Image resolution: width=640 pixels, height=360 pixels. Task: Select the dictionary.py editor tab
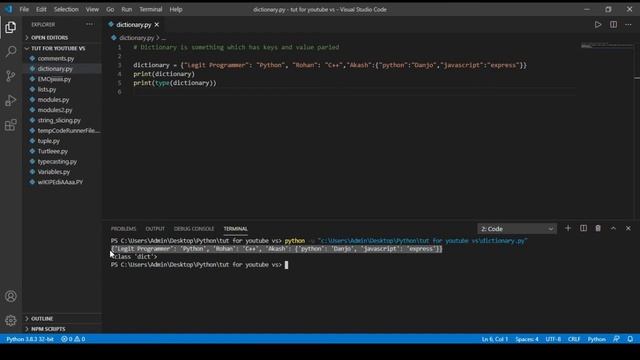pos(133,25)
